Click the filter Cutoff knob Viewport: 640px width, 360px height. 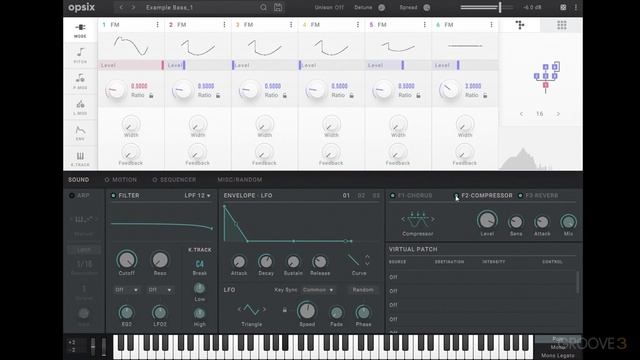click(127, 260)
